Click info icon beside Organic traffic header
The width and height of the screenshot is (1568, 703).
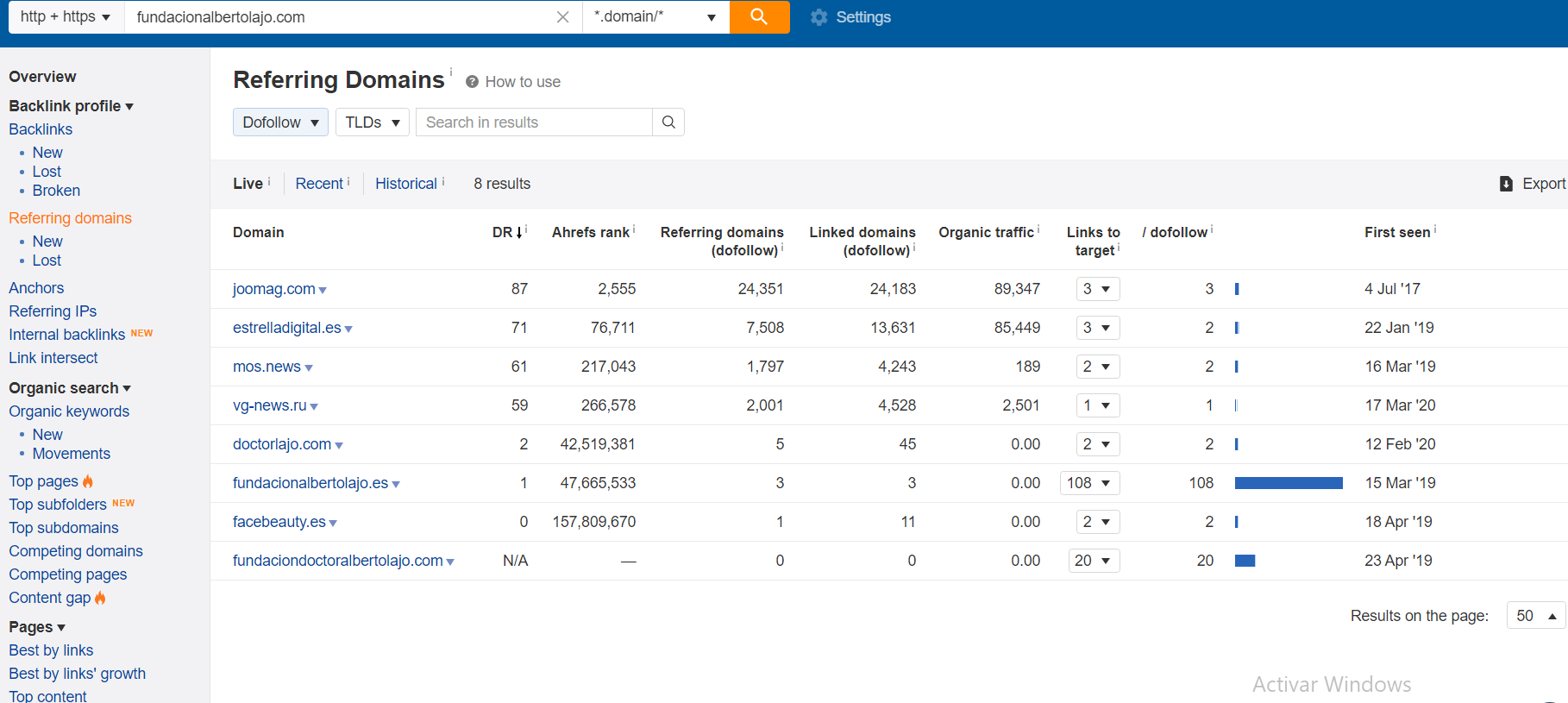1038,229
